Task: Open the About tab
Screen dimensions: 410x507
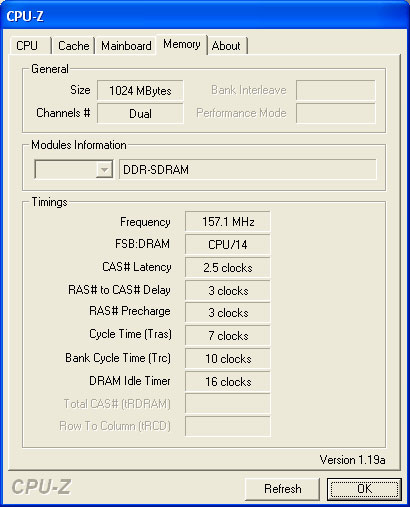Action: coord(227,46)
